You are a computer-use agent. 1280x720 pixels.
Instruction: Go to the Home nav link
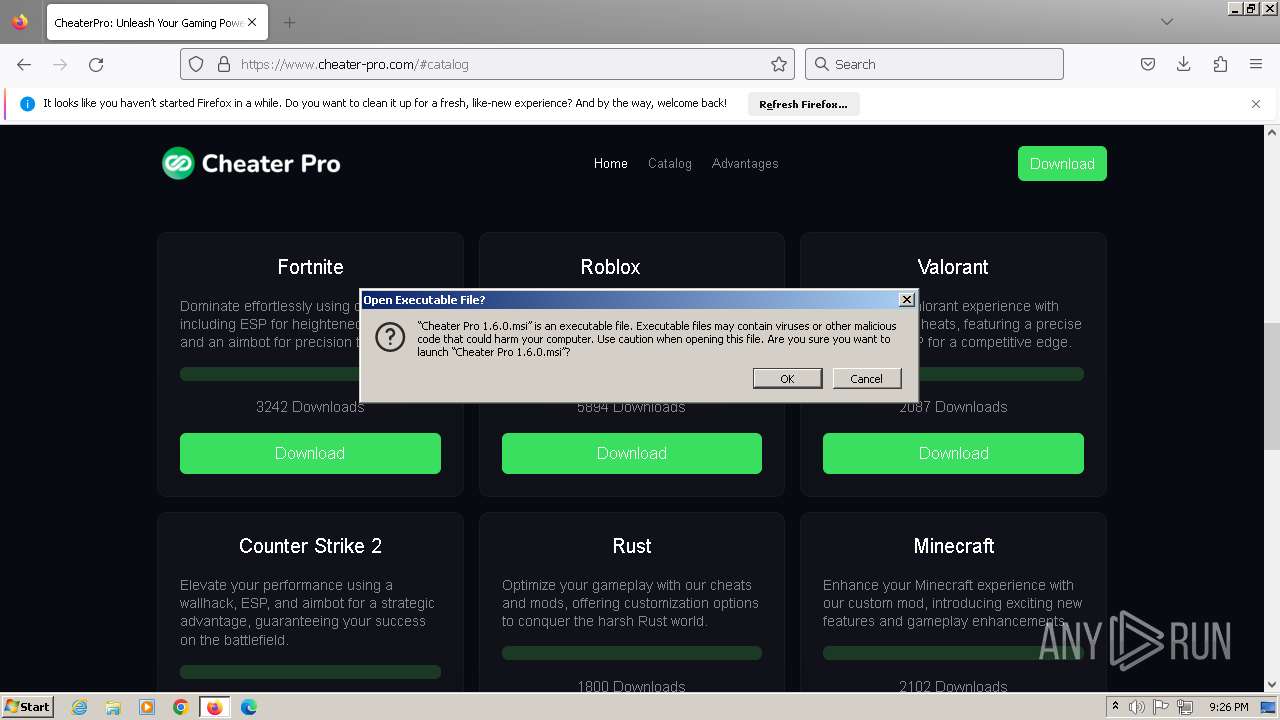[611, 163]
